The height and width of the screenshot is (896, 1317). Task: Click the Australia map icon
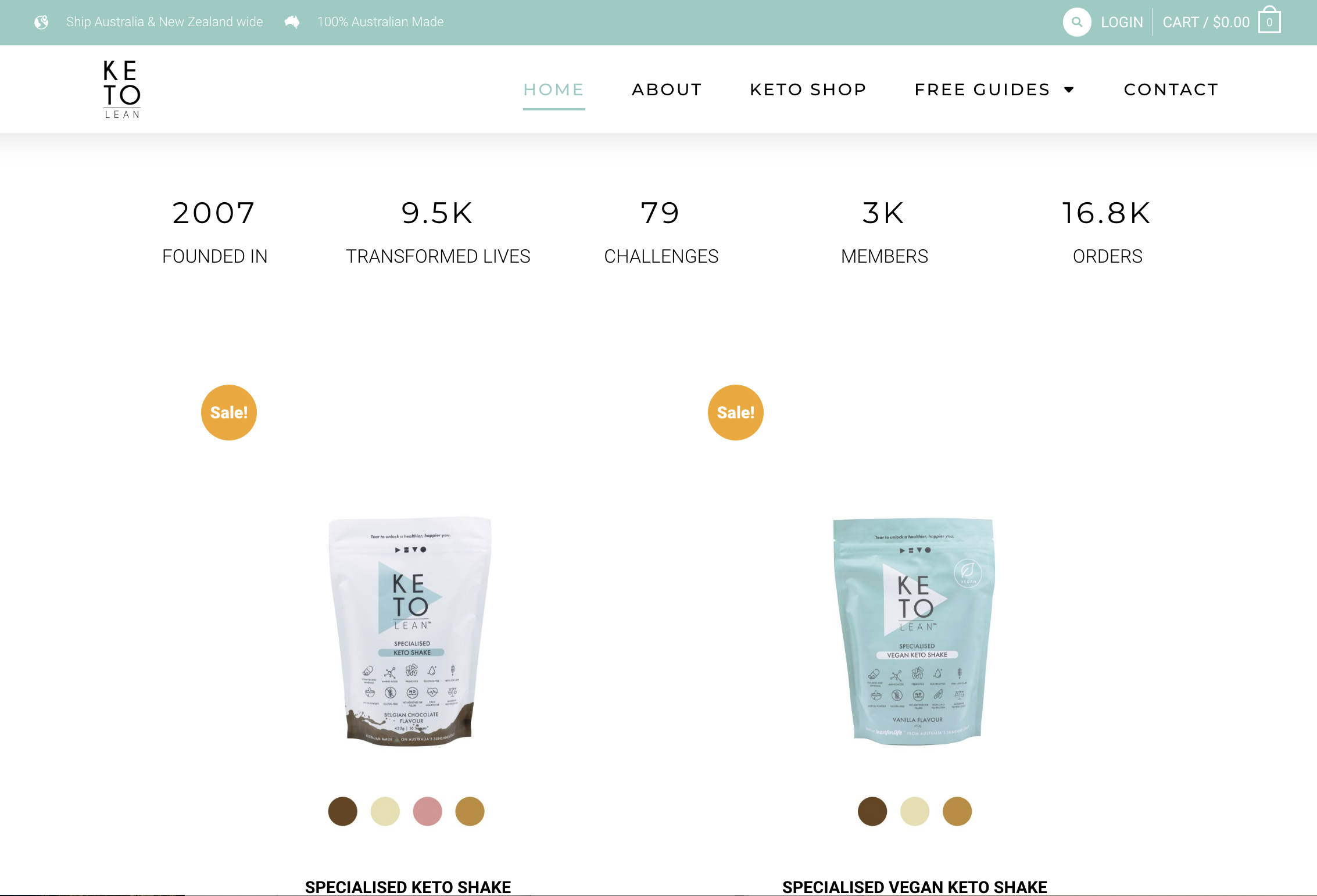292,22
